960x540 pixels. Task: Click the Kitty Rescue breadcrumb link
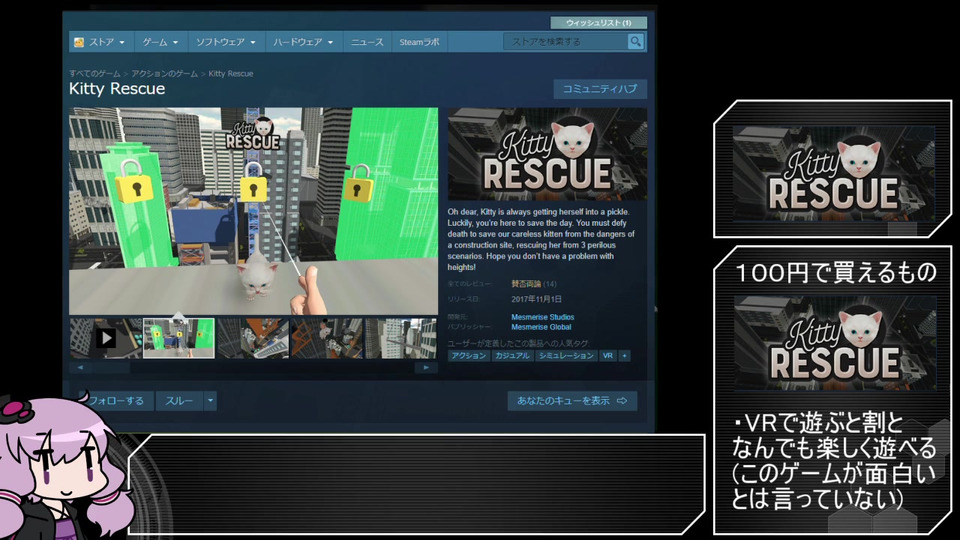click(231, 73)
